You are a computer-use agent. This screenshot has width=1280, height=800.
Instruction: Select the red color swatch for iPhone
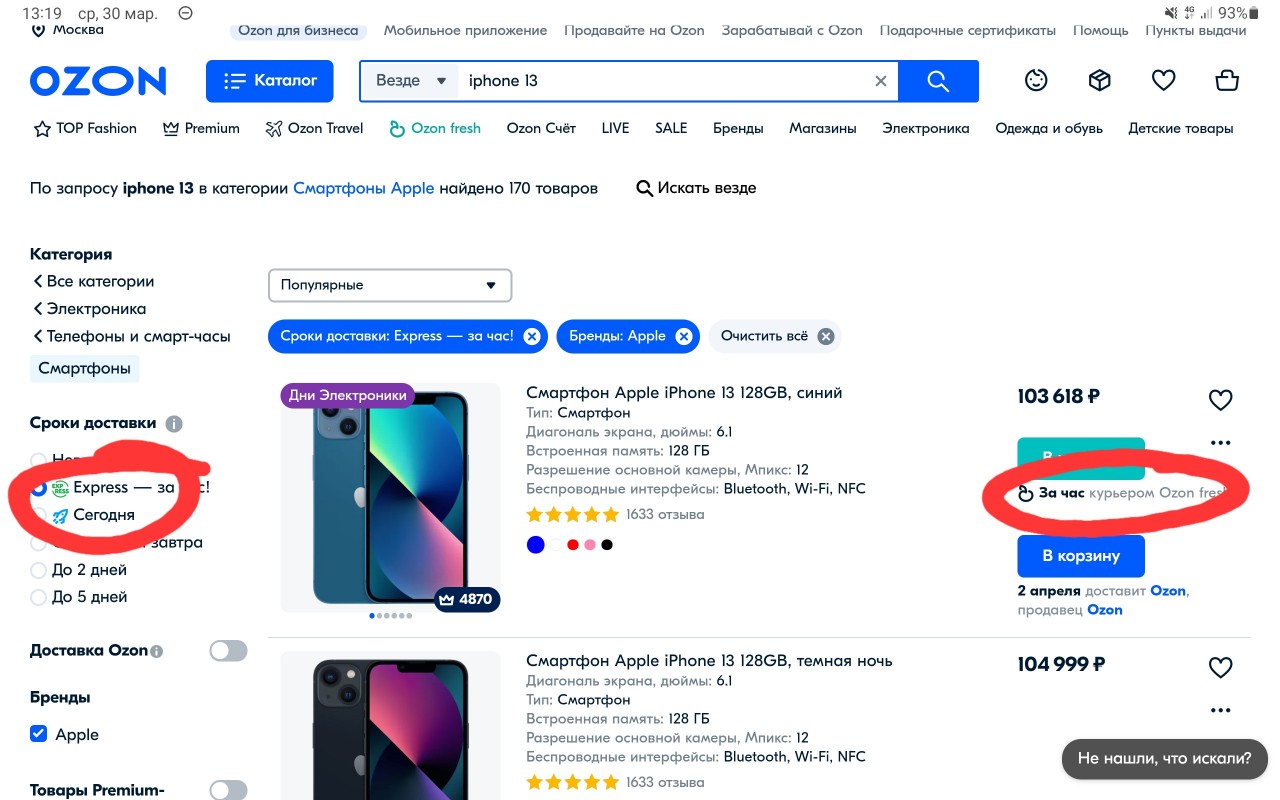pyautogui.click(x=573, y=545)
